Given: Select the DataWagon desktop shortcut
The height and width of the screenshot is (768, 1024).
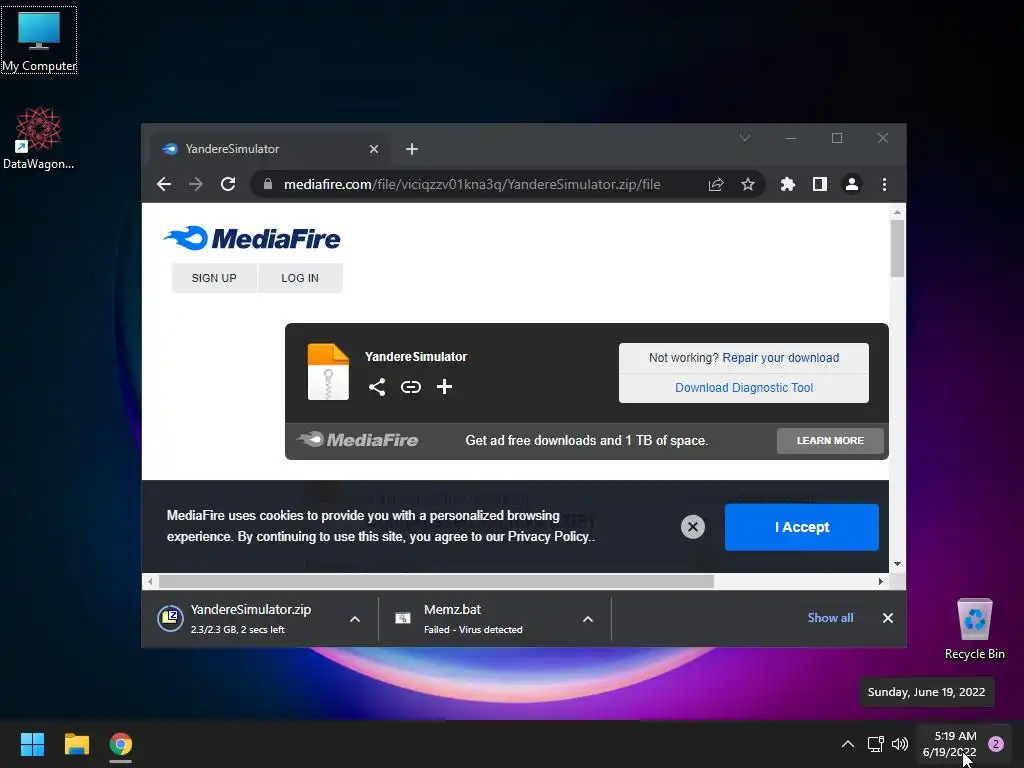Looking at the screenshot, I should [39, 138].
